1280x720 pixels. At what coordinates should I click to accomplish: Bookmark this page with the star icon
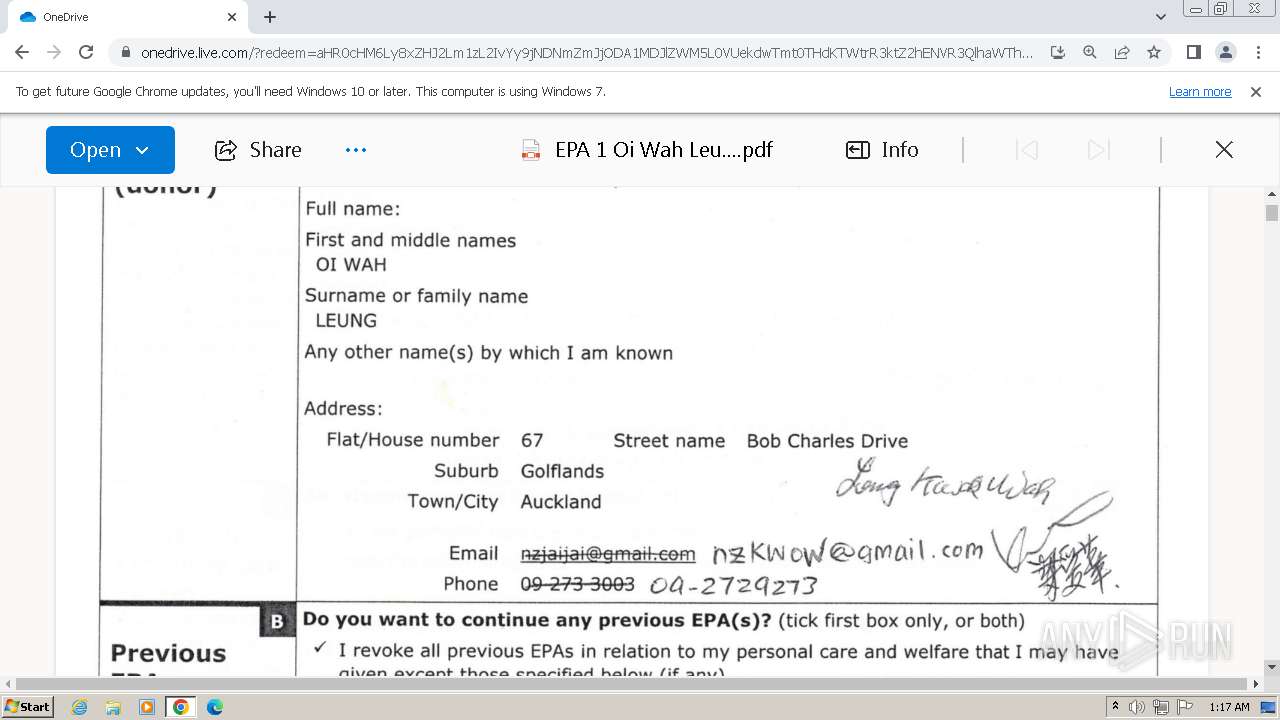(1154, 52)
